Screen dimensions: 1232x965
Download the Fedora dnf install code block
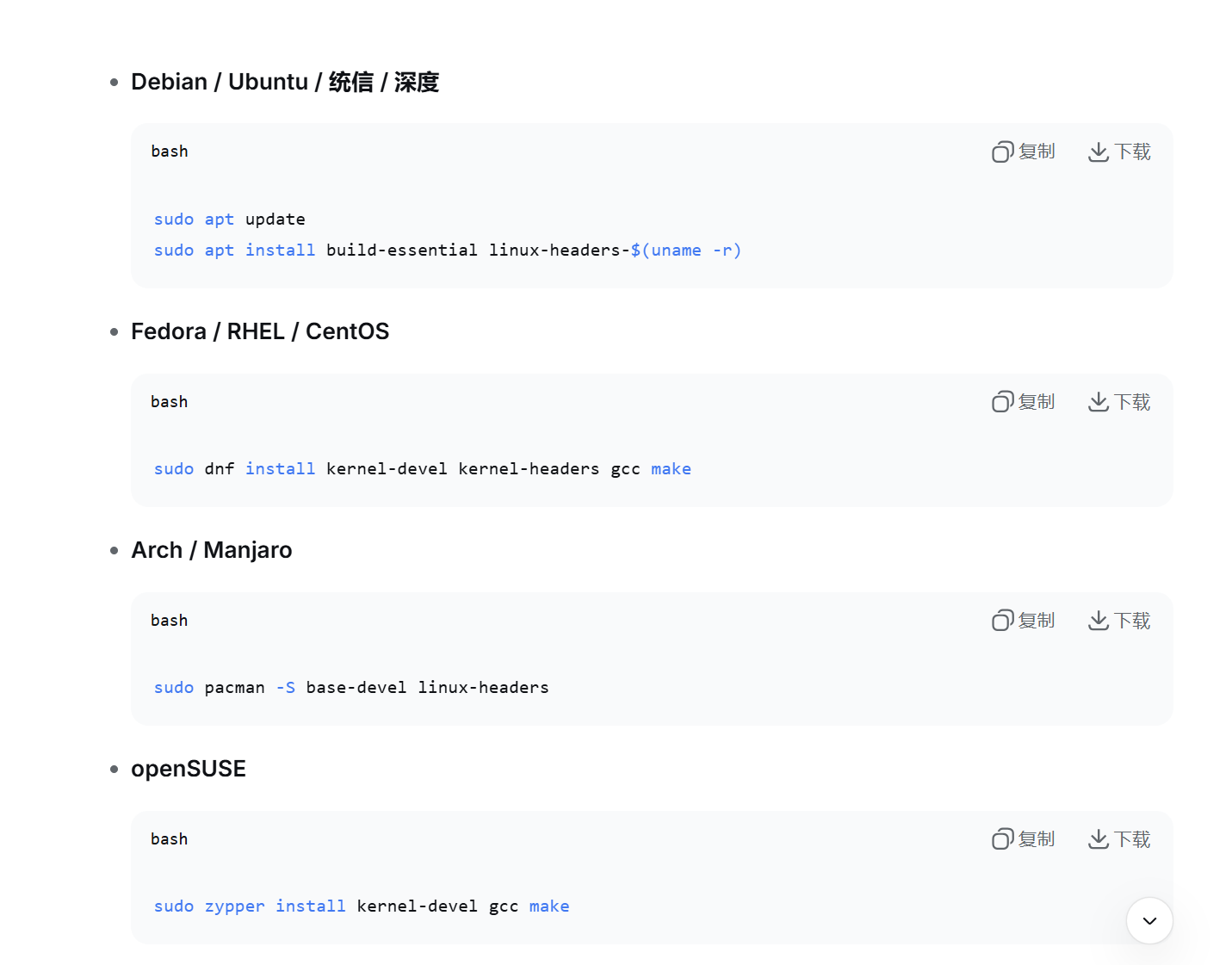[1119, 402]
